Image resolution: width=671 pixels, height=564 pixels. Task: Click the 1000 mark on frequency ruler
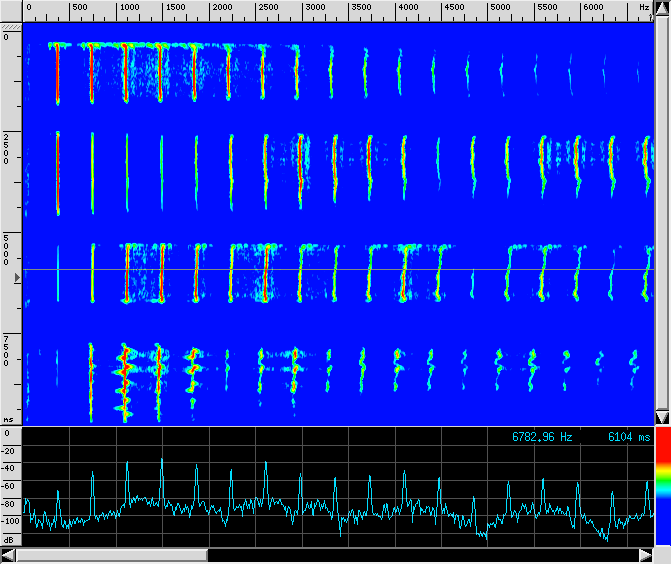click(129, 8)
